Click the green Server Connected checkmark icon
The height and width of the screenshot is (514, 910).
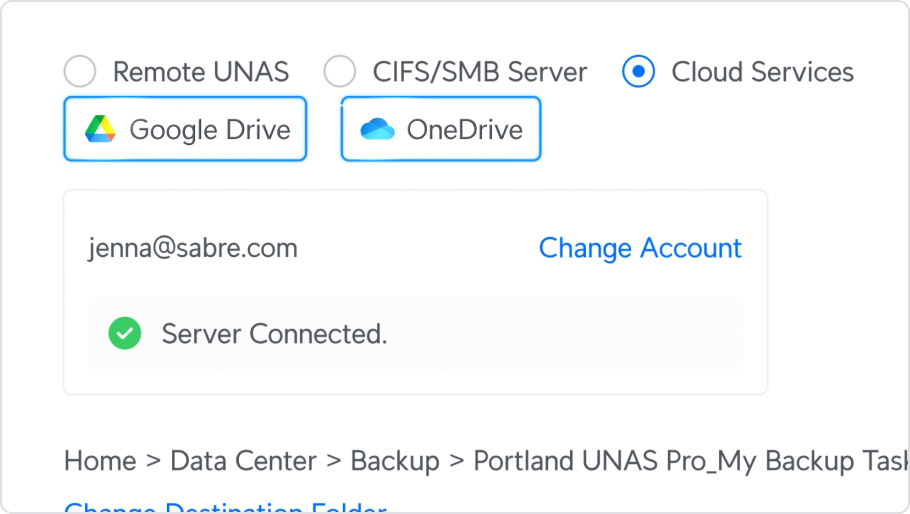(x=125, y=334)
